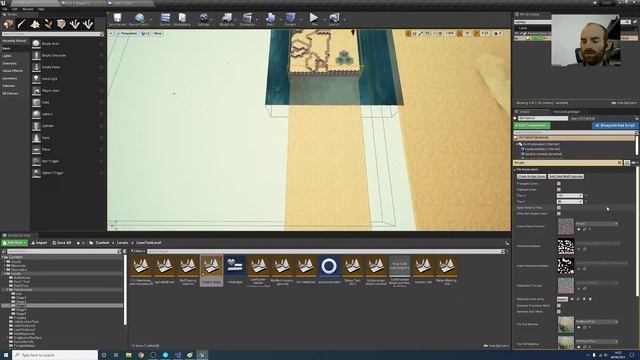This screenshot has width=640, height=360.
Task: Toggle the eye visibility options in Details search
Action: coord(634,163)
